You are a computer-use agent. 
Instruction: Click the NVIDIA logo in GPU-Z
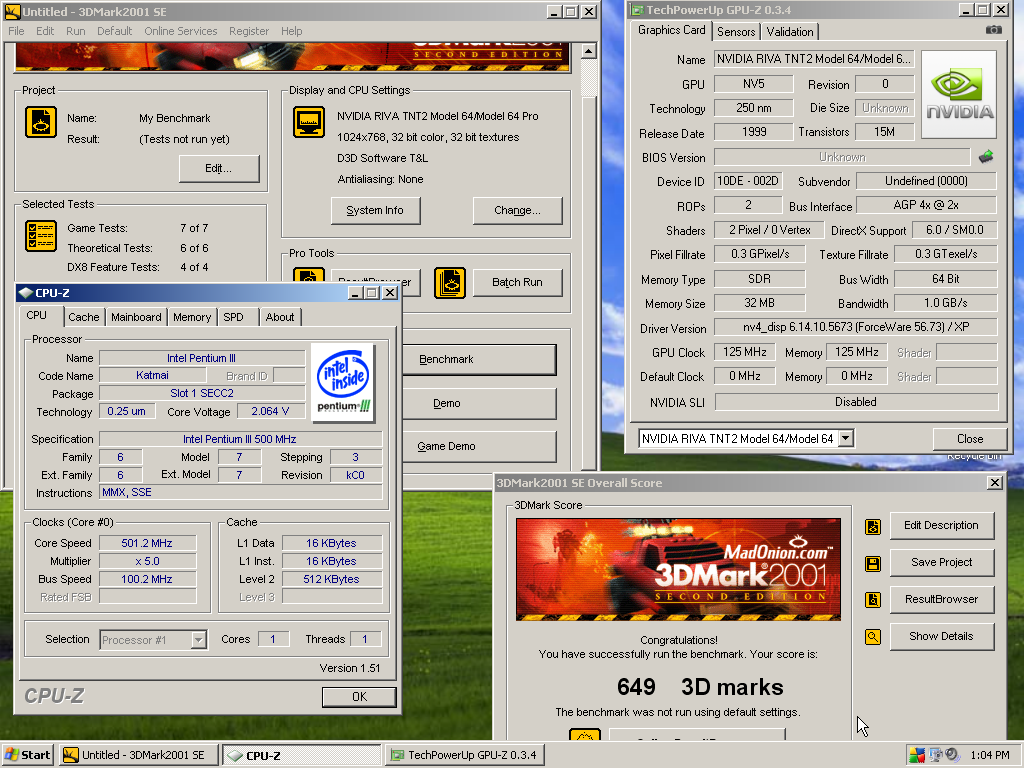tap(959, 95)
